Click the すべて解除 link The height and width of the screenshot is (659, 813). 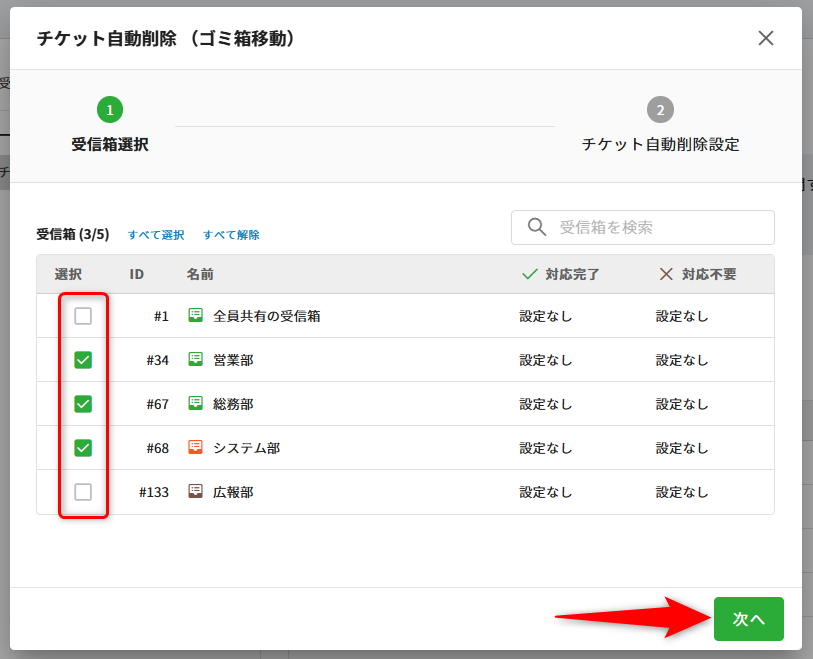click(x=231, y=235)
